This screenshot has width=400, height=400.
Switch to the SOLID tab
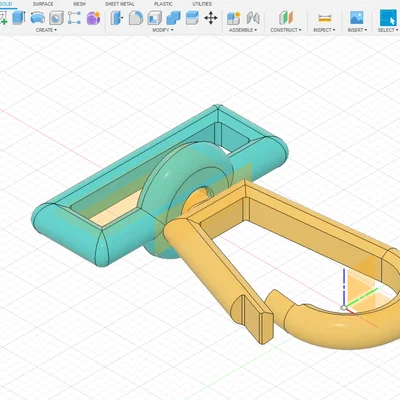[6, 4]
